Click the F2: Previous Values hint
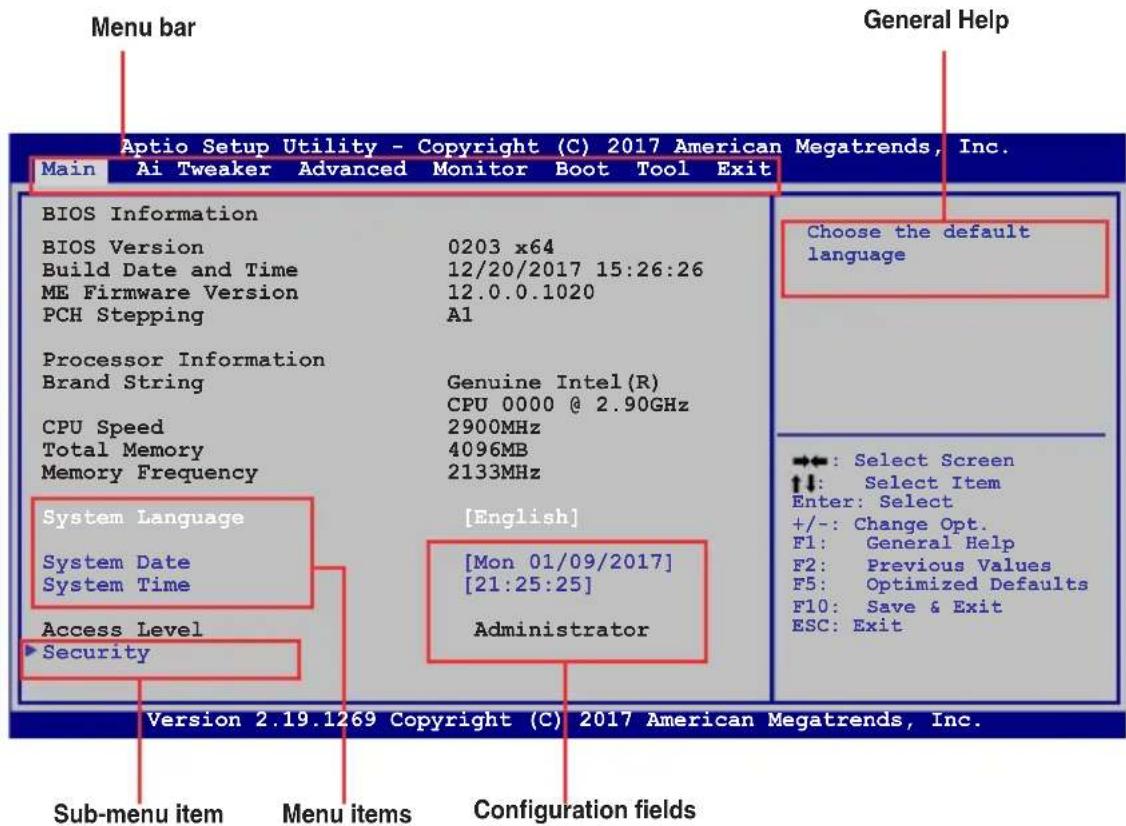This screenshot has height=826, width=1126. click(921, 566)
